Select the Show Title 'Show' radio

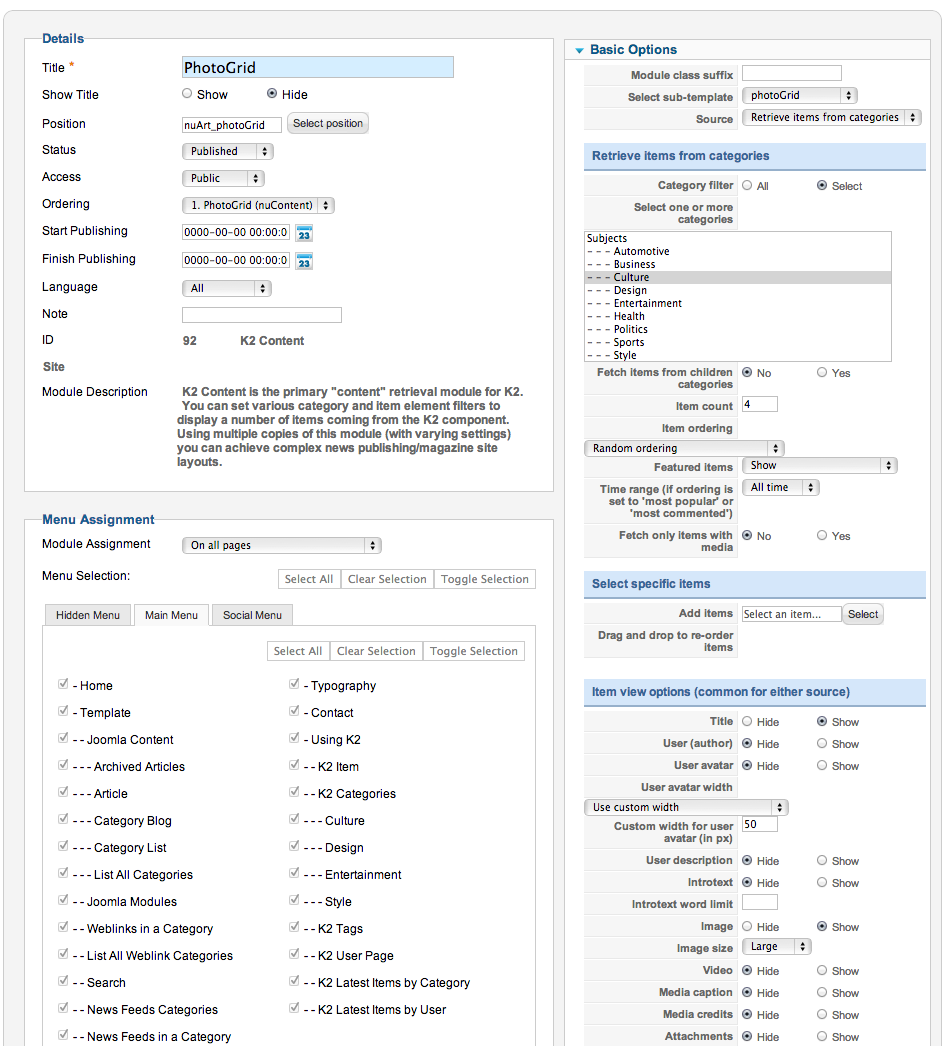(x=187, y=94)
